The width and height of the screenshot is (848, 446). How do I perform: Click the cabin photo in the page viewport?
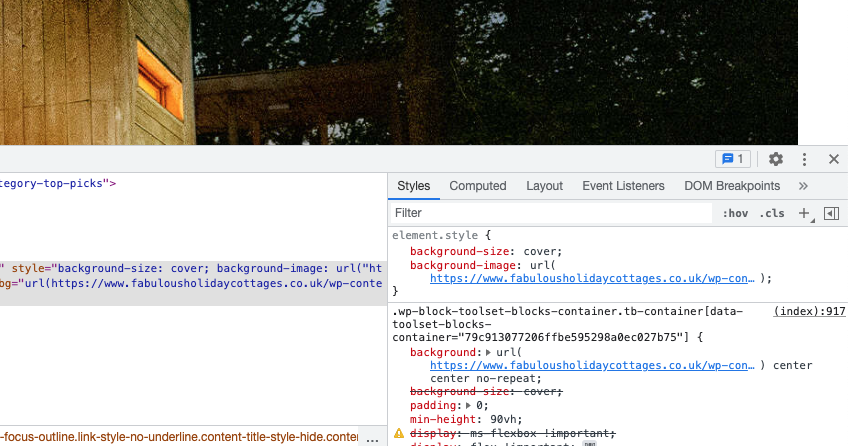tap(399, 72)
